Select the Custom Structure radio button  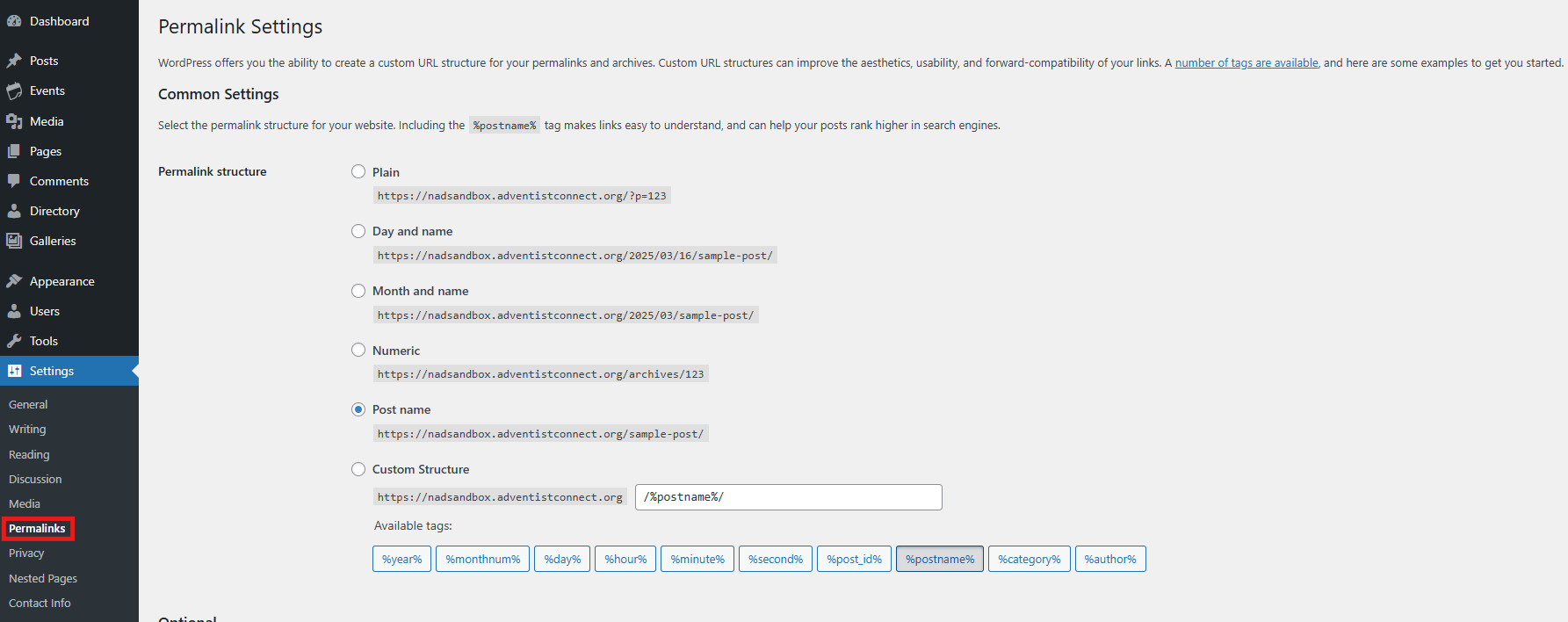(x=358, y=469)
